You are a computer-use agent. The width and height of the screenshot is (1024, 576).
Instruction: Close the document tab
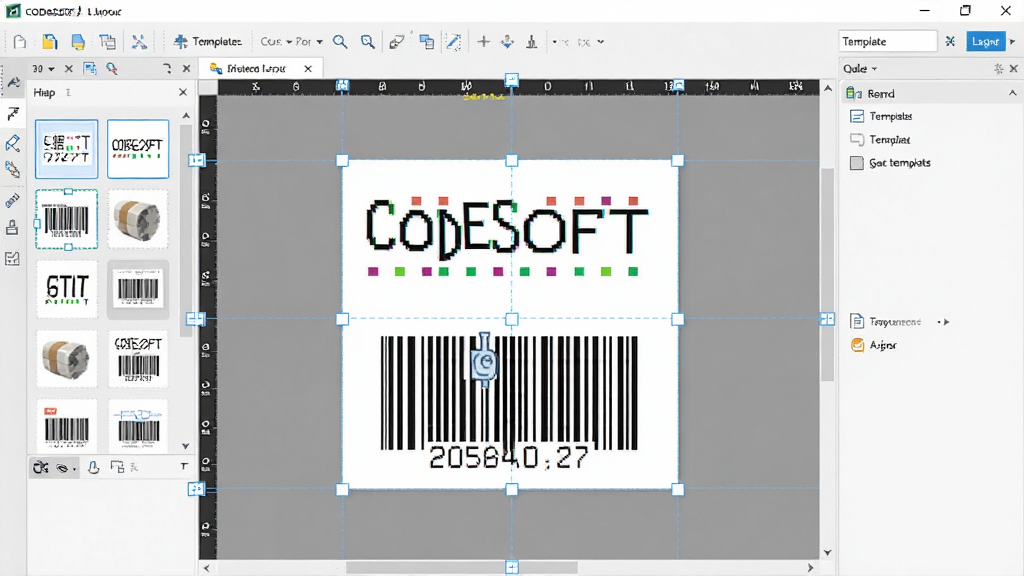click(308, 69)
